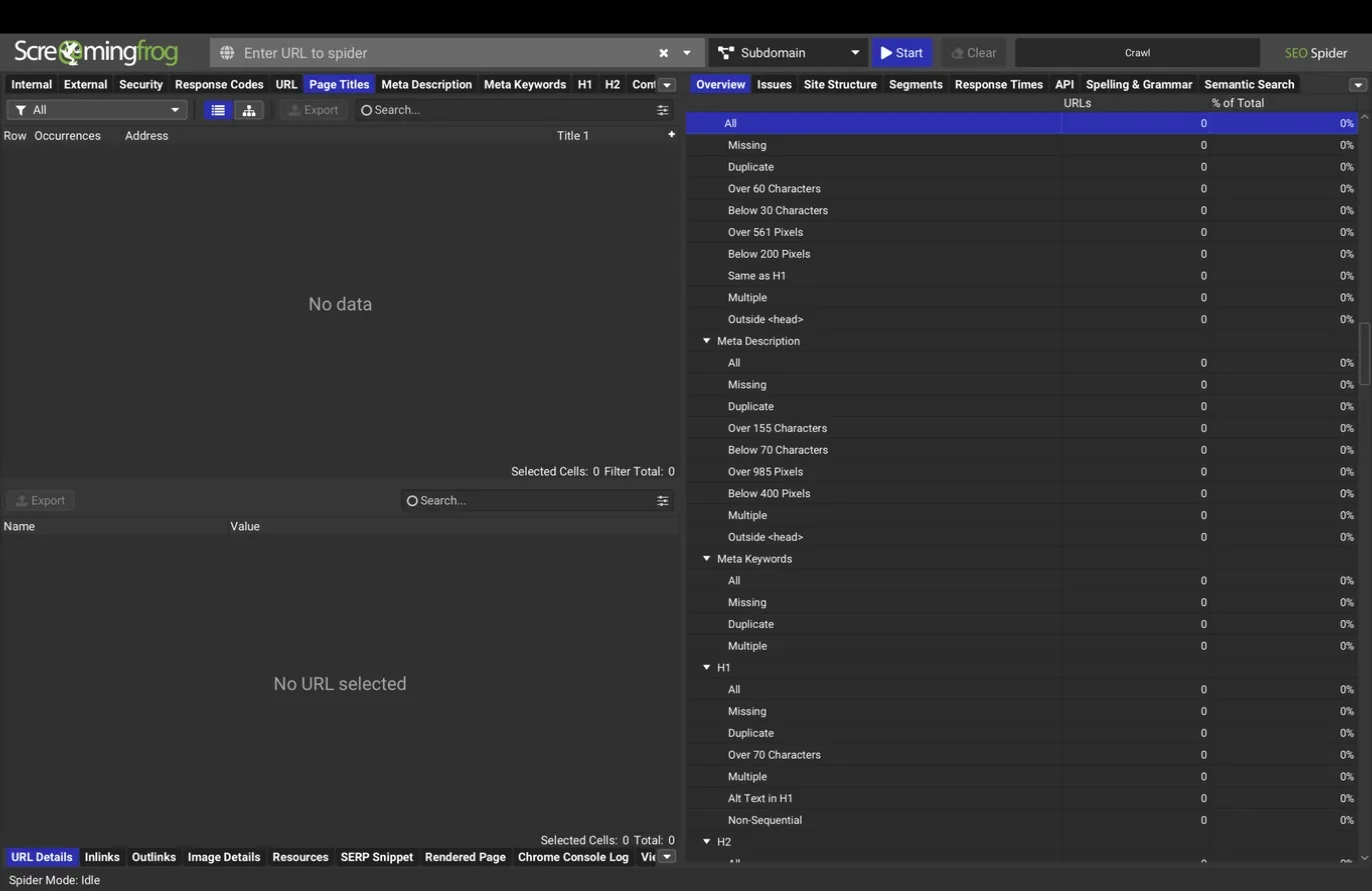
Task: Open the Subdomain crawl scope dropdown
Action: [788, 53]
